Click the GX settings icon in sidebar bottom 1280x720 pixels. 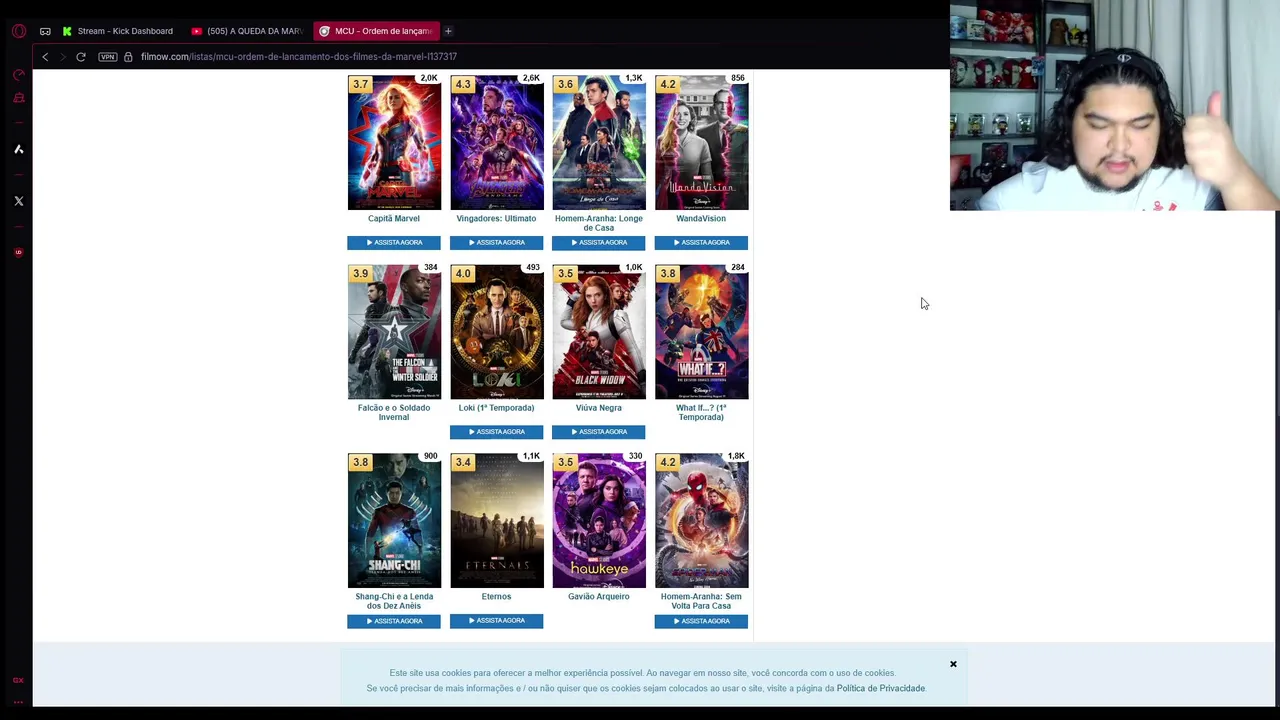[x=18, y=680]
